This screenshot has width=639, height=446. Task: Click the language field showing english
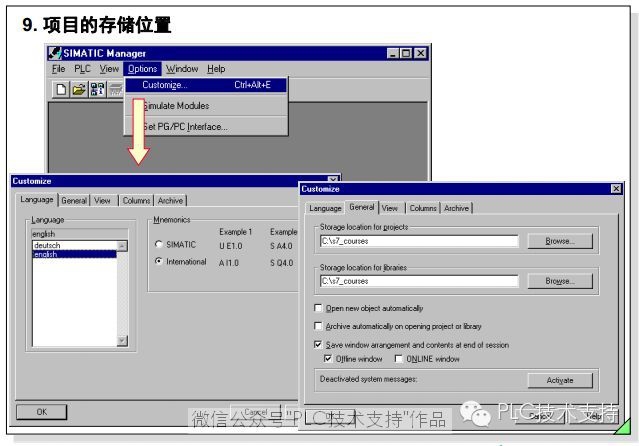tap(80, 234)
